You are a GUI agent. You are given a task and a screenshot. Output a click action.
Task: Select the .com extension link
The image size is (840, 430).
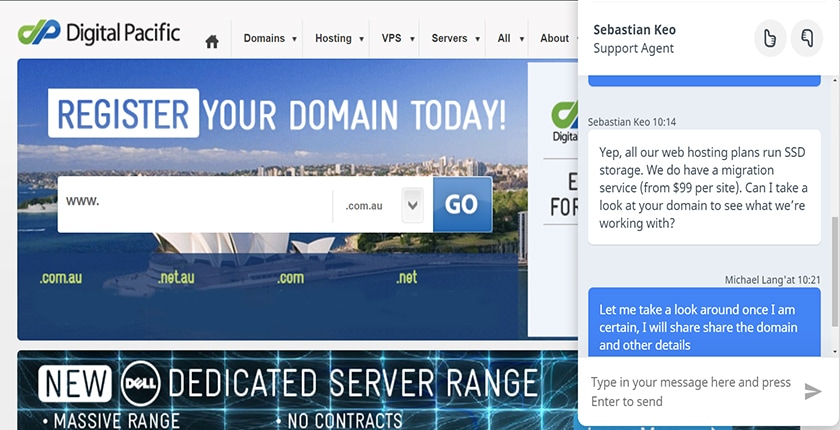pyautogui.click(x=291, y=278)
